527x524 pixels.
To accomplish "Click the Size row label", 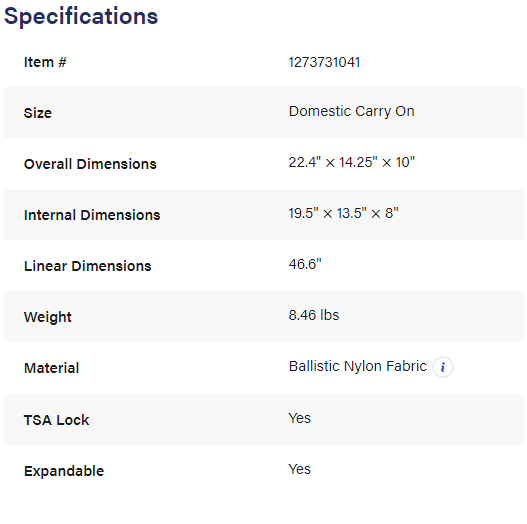I will (x=38, y=113).
